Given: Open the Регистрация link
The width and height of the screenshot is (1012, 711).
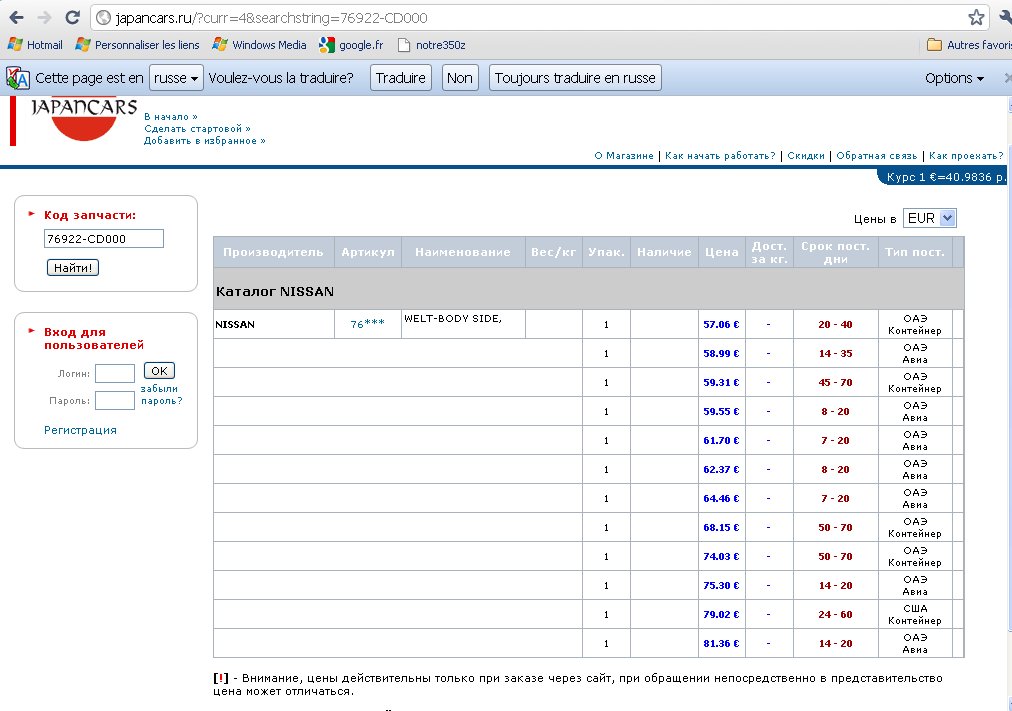Looking at the screenshot, I should pos(80,430).
